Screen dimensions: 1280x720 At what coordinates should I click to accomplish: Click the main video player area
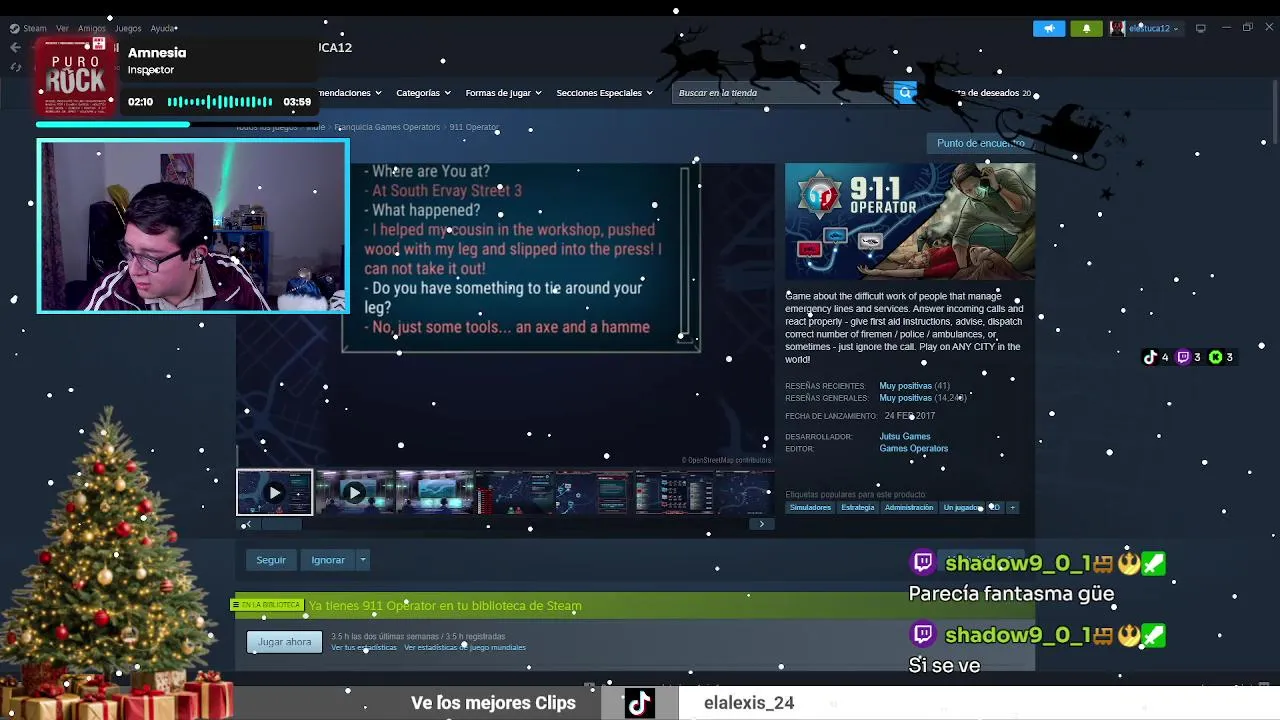coord(505,315)
